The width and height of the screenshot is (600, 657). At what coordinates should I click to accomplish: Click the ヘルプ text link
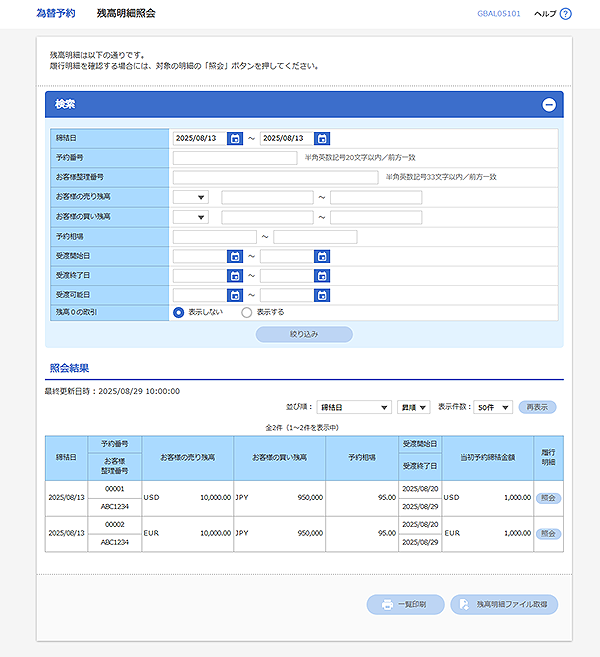[545, 14]
